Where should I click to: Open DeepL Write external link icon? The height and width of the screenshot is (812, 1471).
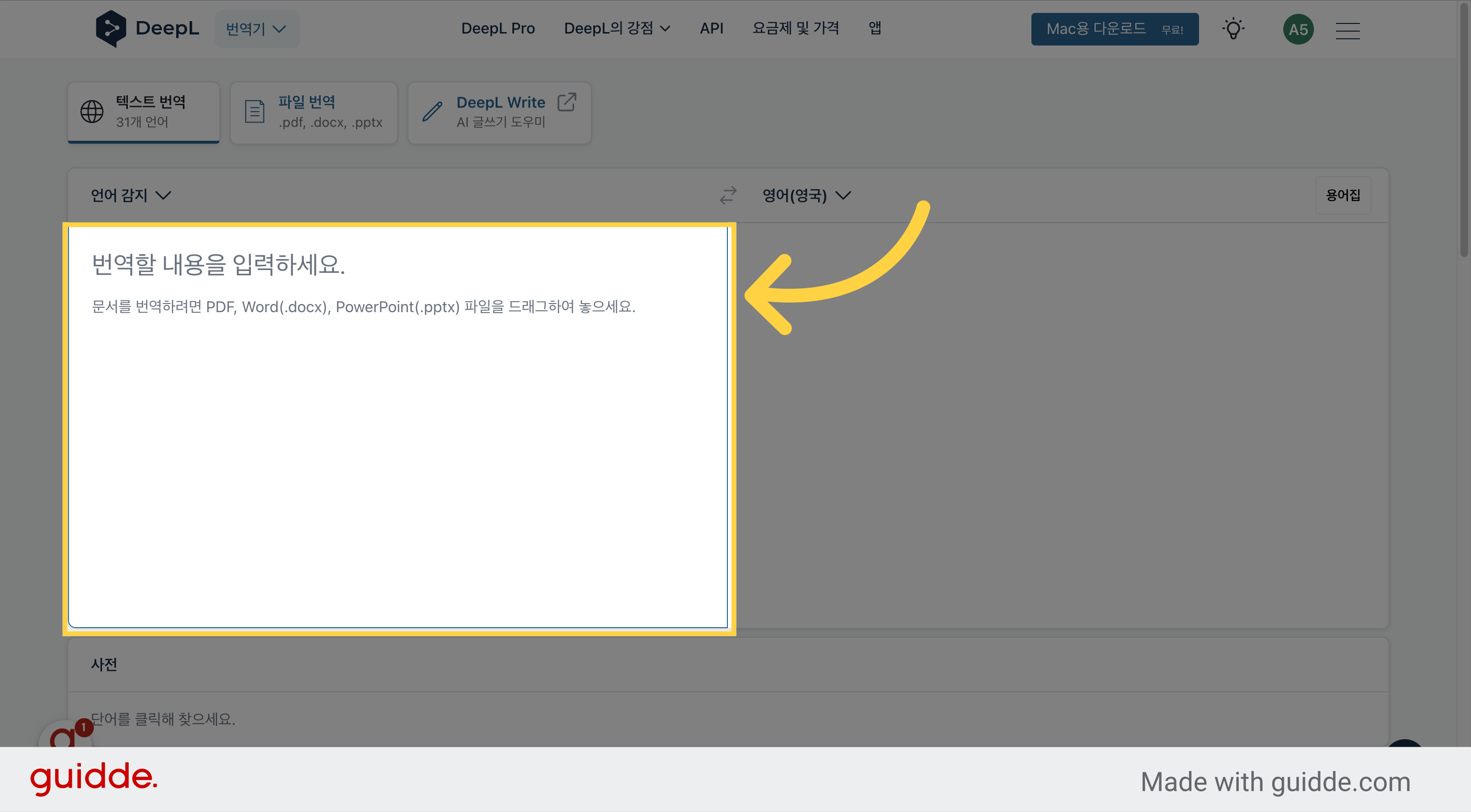click(x=566, y=102)
